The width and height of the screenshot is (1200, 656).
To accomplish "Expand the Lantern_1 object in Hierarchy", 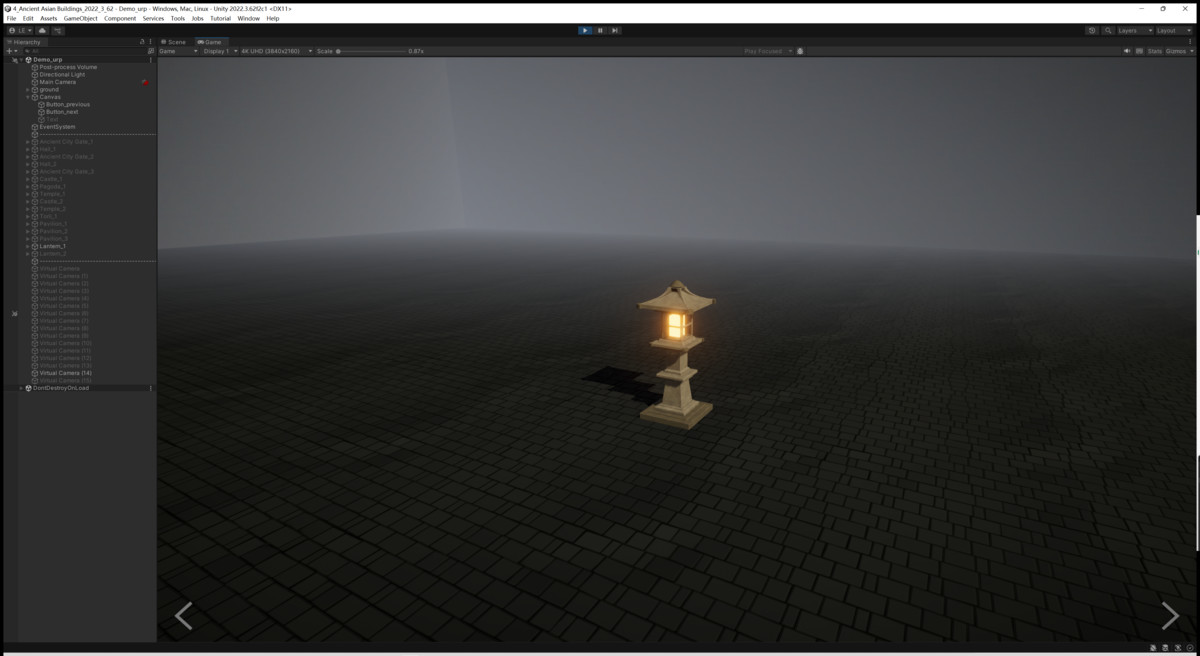I will click(28, 246).
